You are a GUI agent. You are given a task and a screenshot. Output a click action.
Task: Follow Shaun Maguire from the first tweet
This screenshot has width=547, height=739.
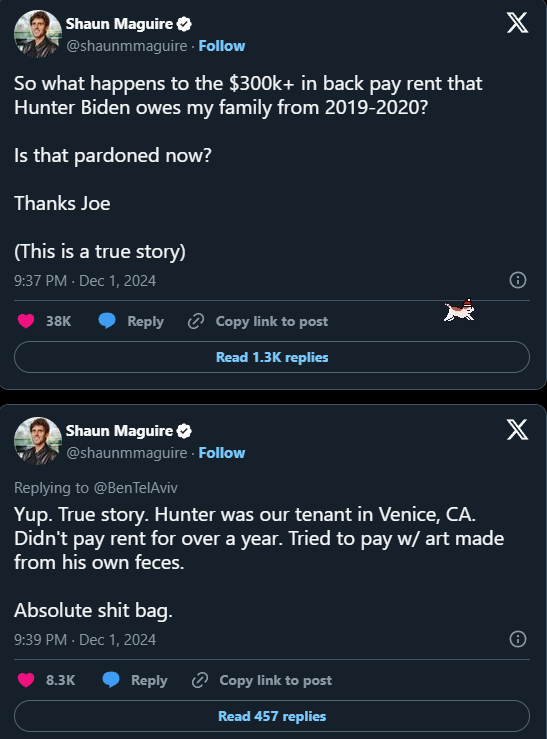pos(222,46)
